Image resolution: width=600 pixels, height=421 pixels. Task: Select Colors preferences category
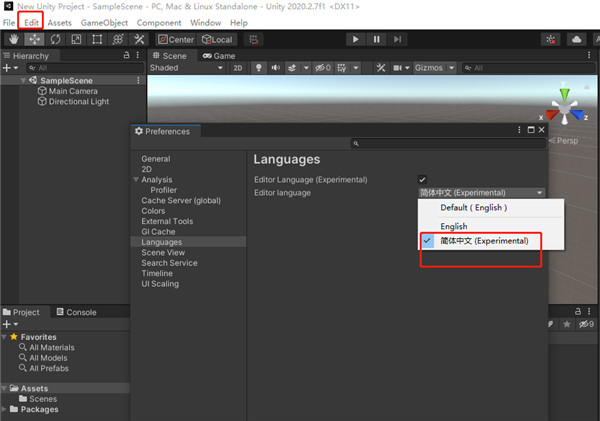tap(153, 211)
